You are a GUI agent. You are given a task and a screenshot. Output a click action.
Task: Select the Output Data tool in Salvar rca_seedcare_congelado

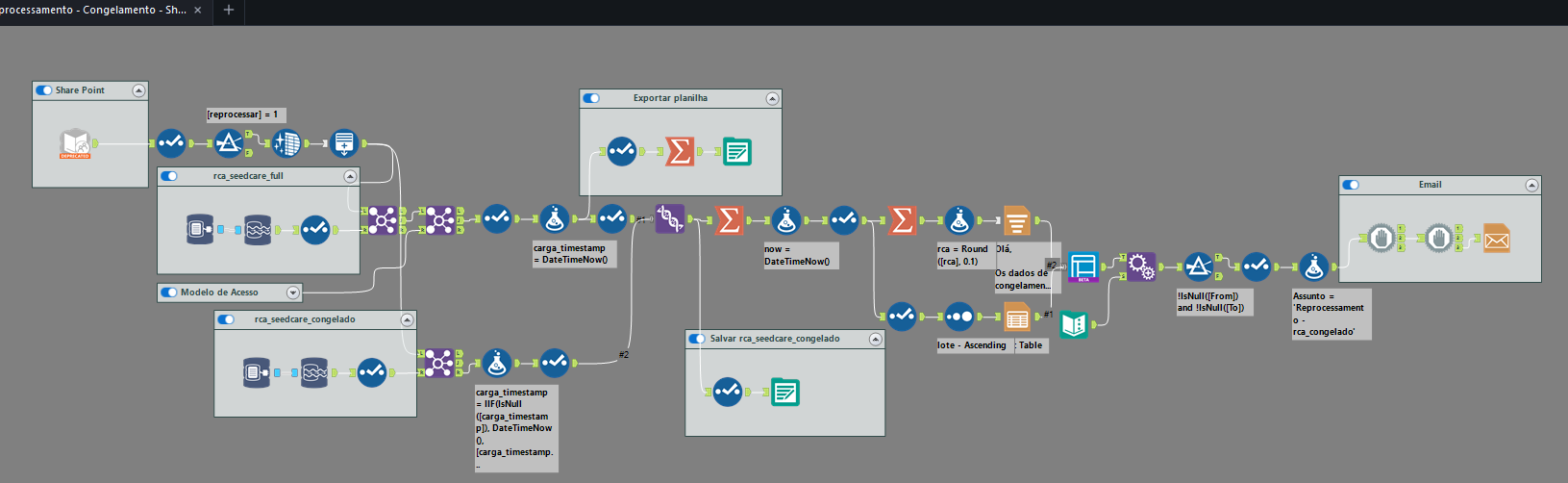pos(785,392)
